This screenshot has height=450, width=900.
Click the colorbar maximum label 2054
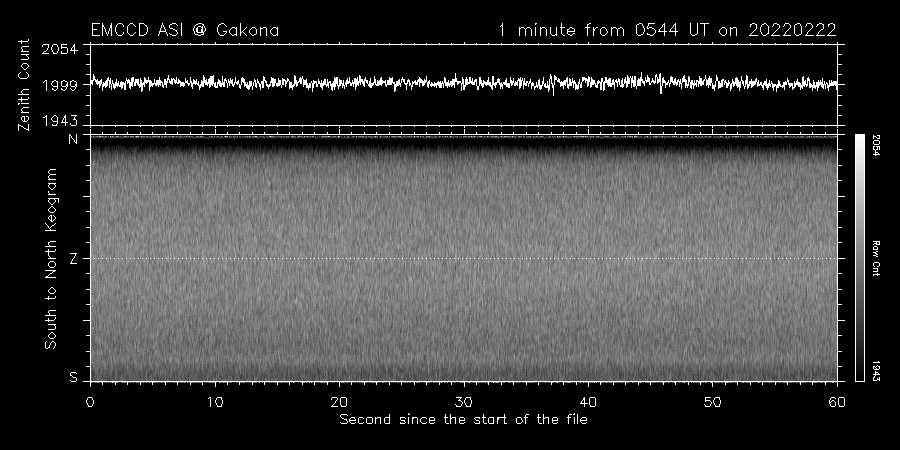coord(876,146)
